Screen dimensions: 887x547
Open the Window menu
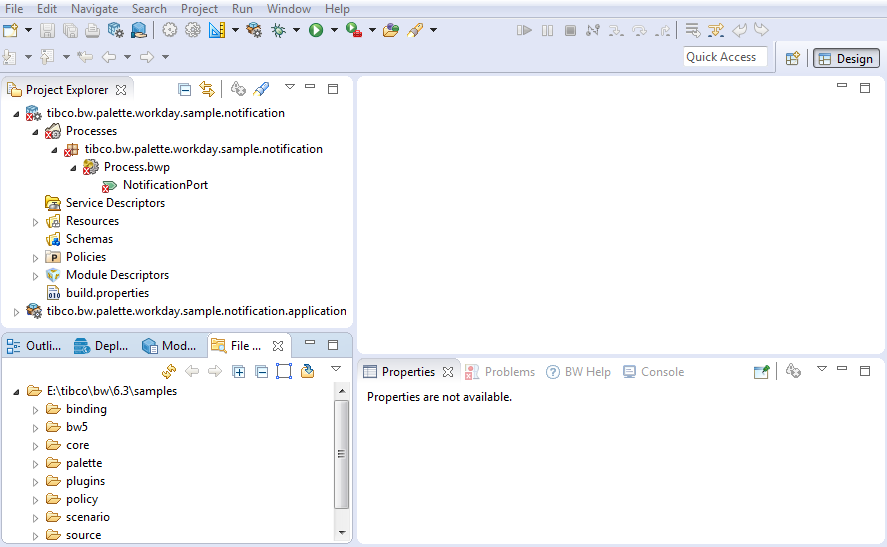289,9
